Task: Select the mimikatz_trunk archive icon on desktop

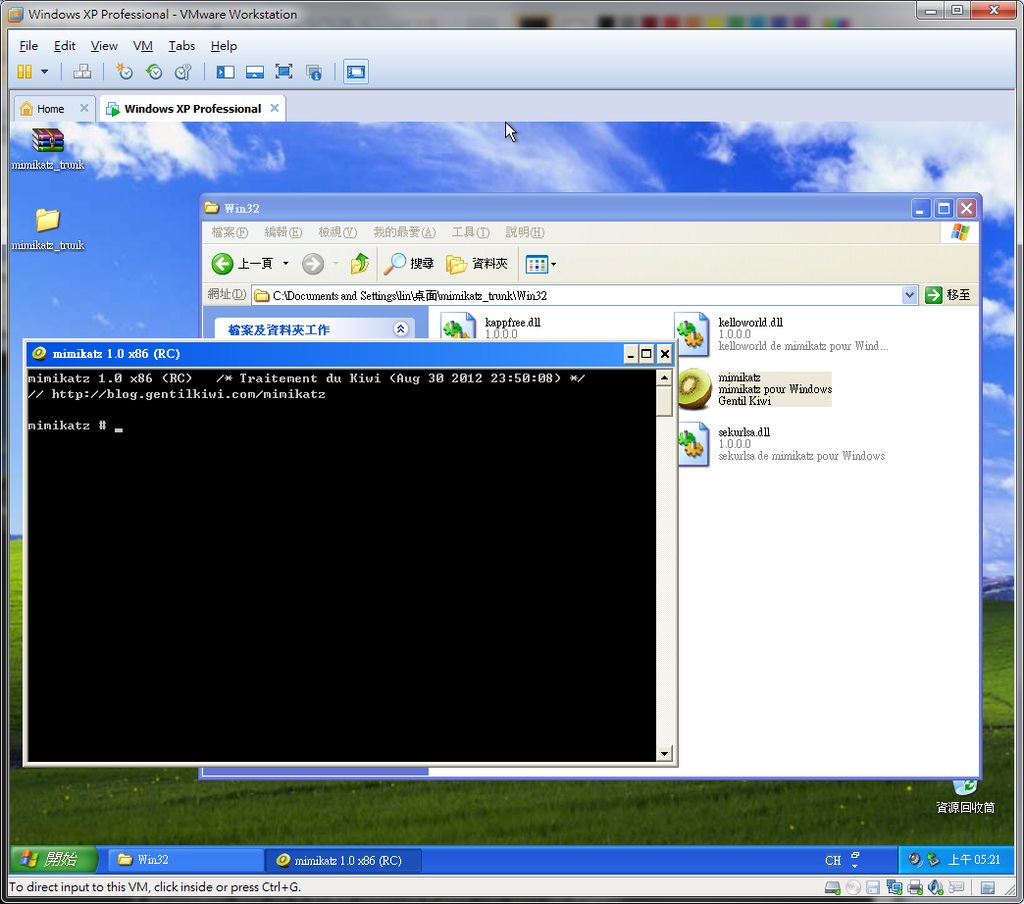Action: pos(48,148)
